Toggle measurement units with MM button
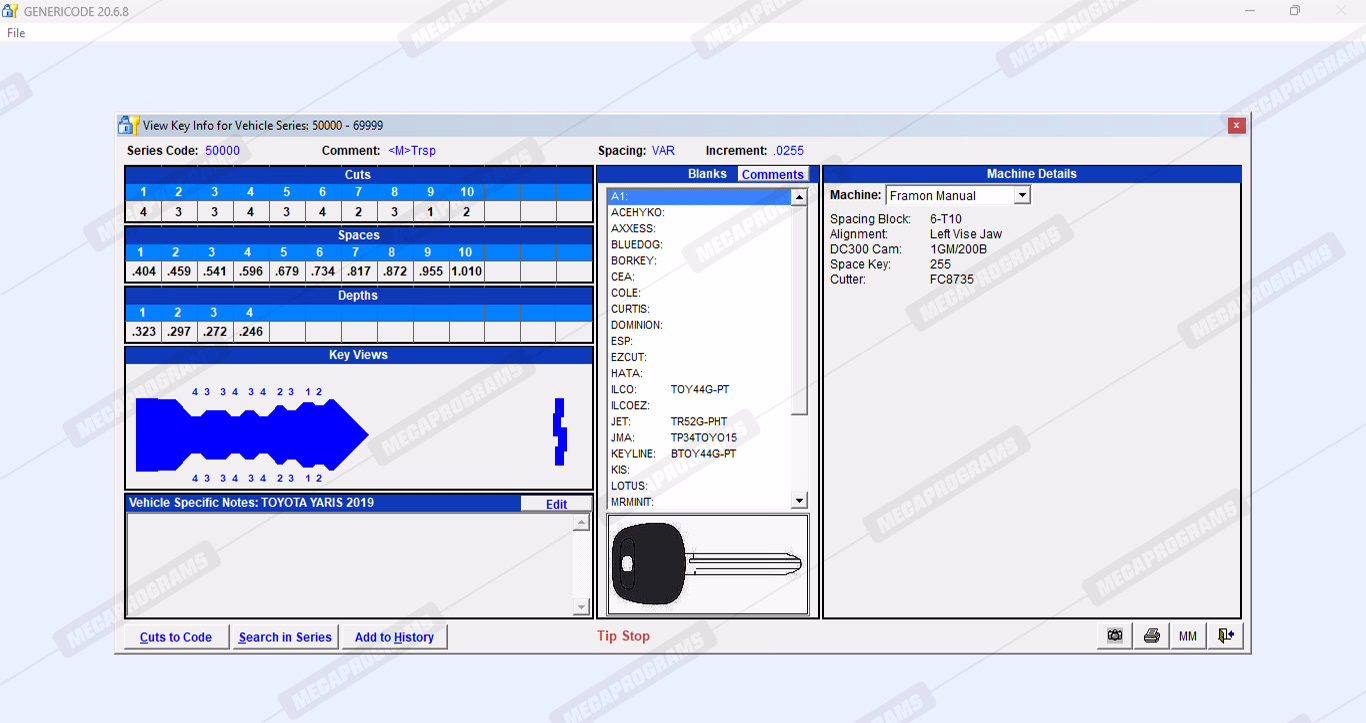The height and width of the screenshot is (723, 1366). click(1188, 636)
